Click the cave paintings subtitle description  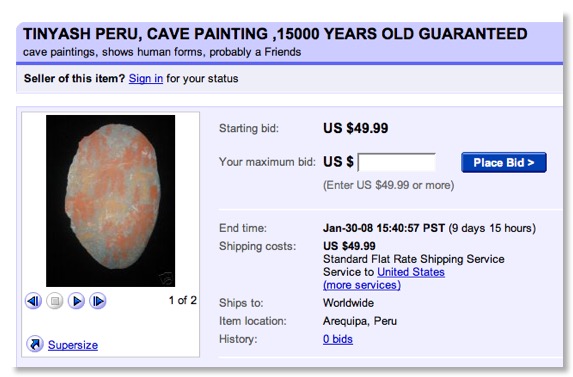(x=162, y=52)
